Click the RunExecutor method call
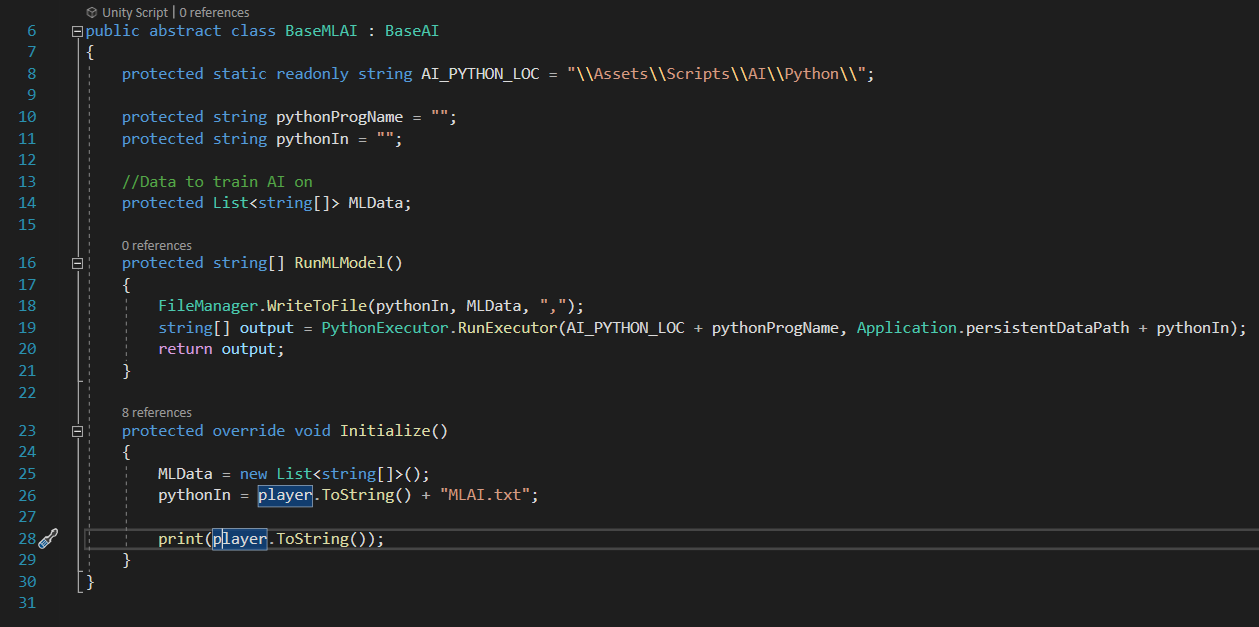The height and width of the screenshot is (627, 1259). (508, 328)
